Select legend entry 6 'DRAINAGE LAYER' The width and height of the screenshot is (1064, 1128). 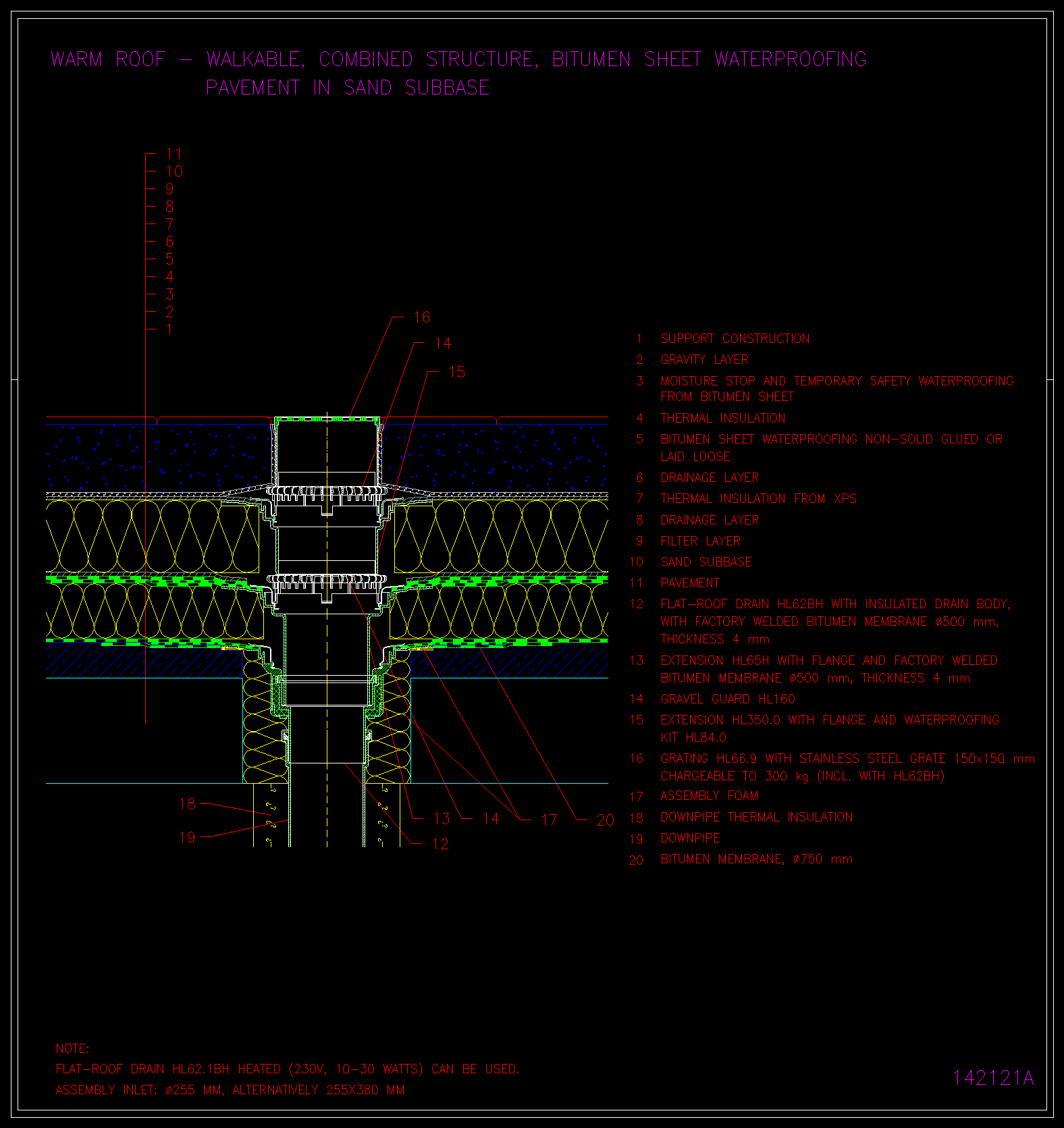(x=710, y=478)
